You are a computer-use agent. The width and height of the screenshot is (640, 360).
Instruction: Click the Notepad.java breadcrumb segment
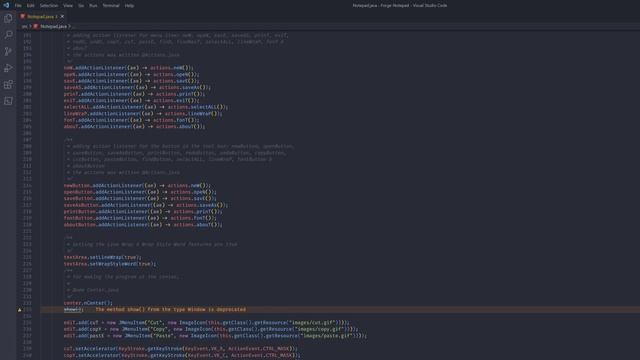[53, 26]
